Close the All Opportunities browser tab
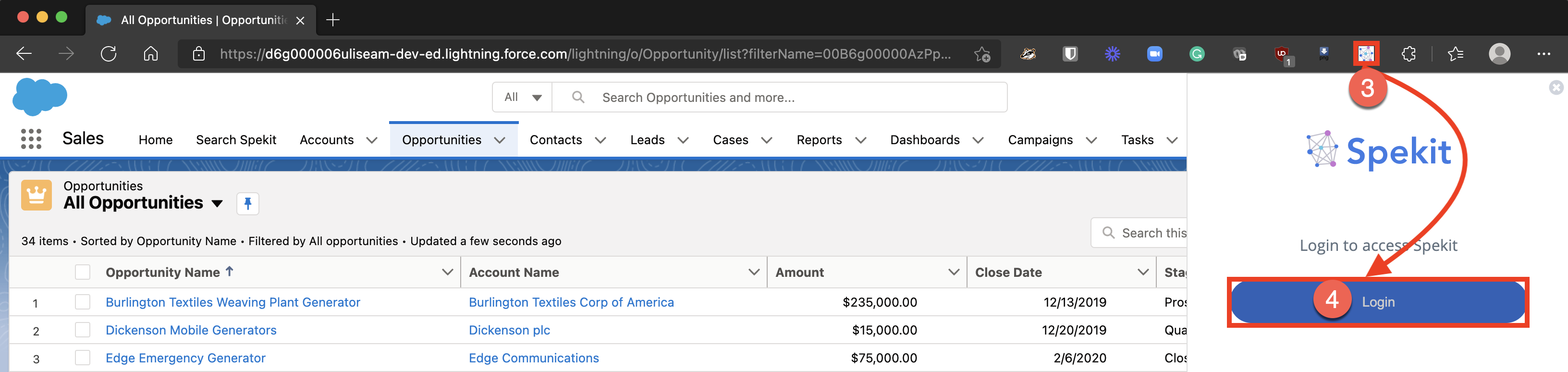1568x372 pixels. (300, 20)
